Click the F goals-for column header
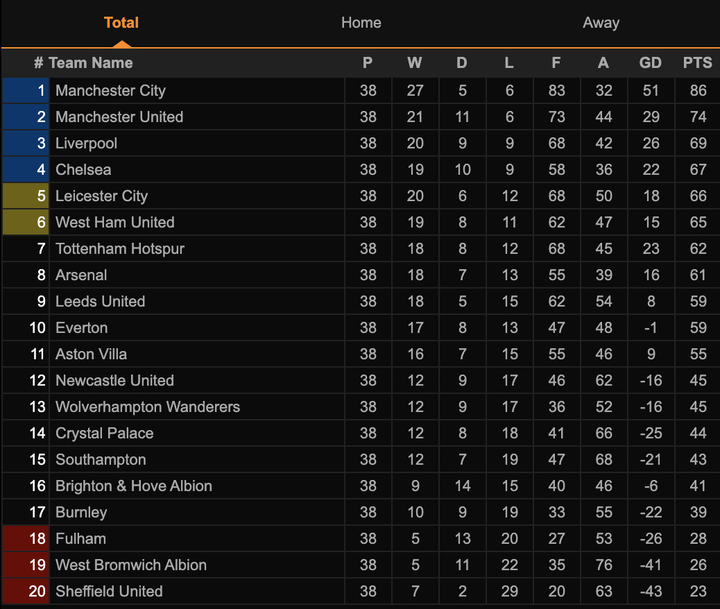 556,62
